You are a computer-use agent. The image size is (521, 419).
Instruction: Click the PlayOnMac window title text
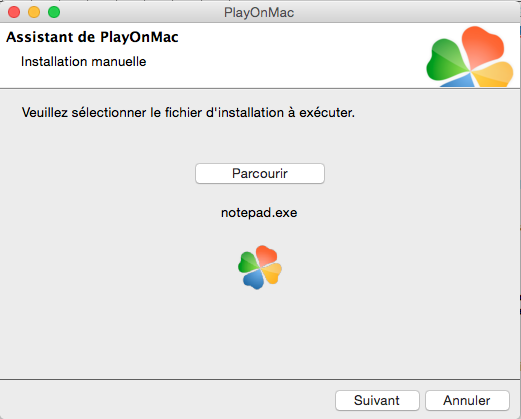coord(259,13)
